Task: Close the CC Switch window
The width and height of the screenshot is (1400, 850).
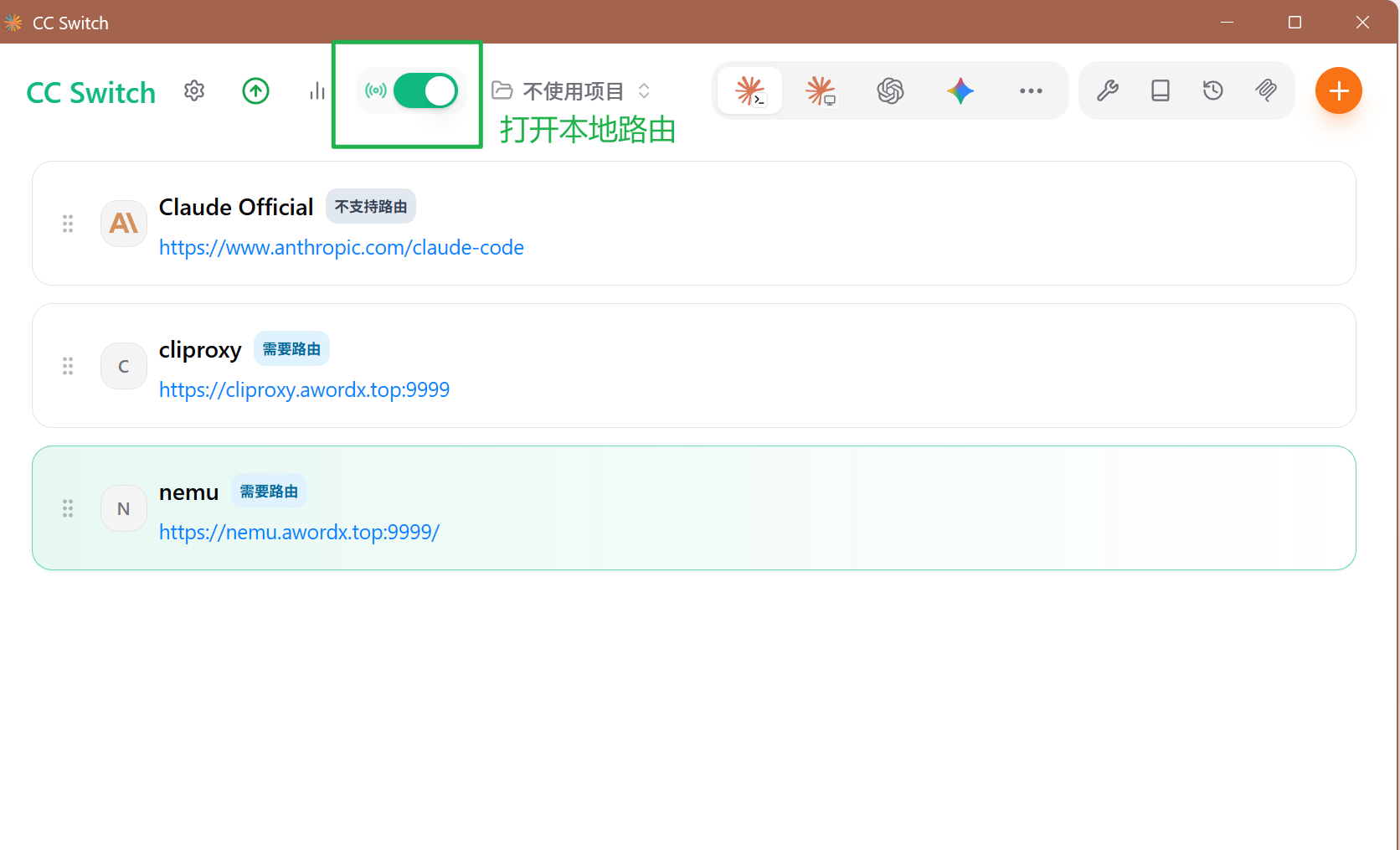Action: coord(1362,22)
